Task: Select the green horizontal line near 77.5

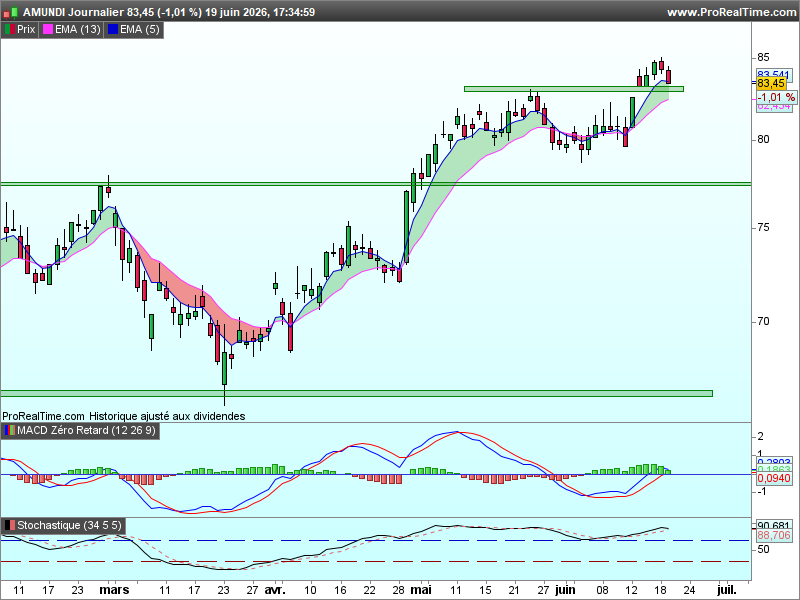Action: tap(376, 184)
